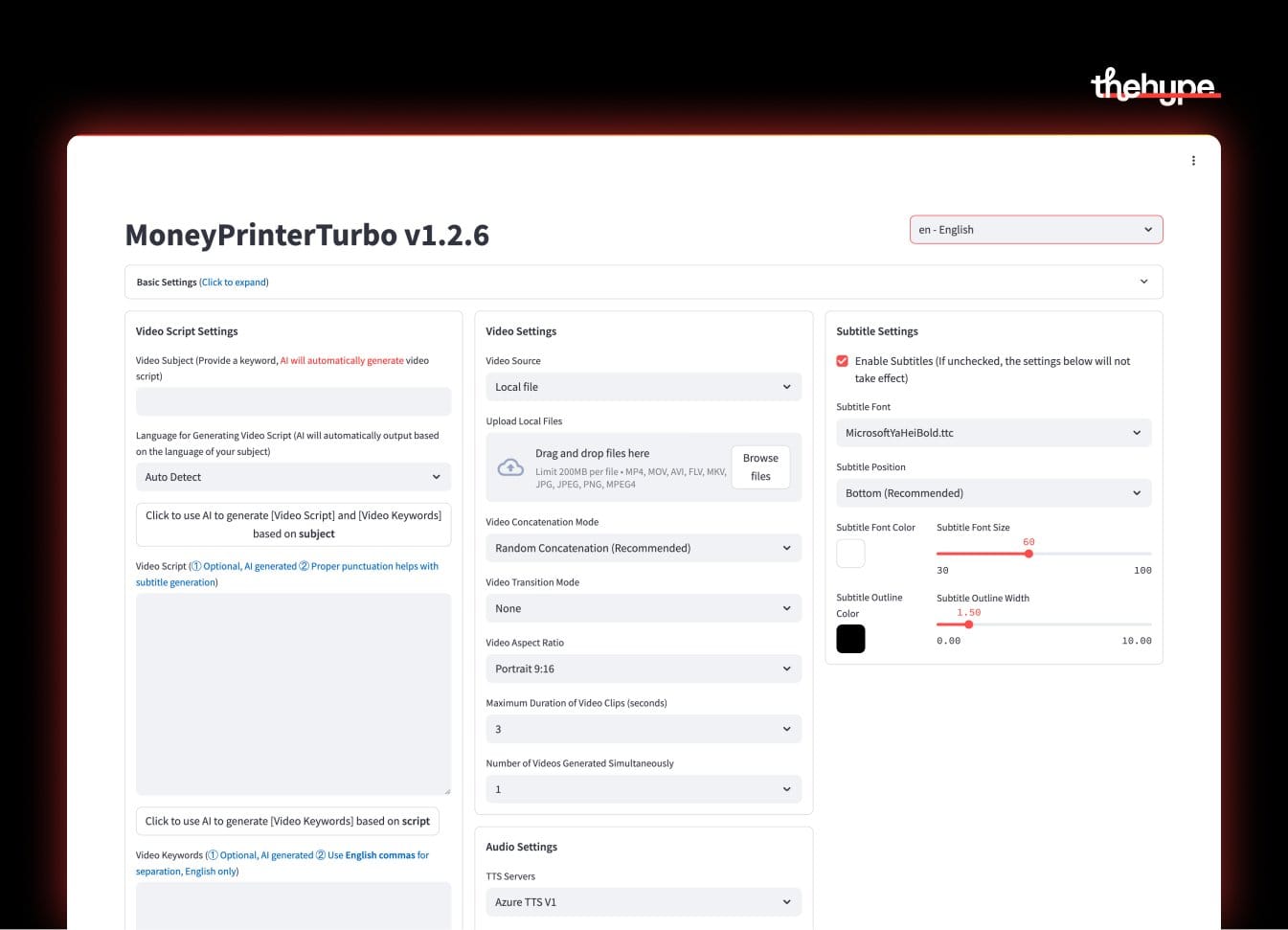Click the Video Keywords text area
The image size is (1288, 930).
(x=293, y=905)
